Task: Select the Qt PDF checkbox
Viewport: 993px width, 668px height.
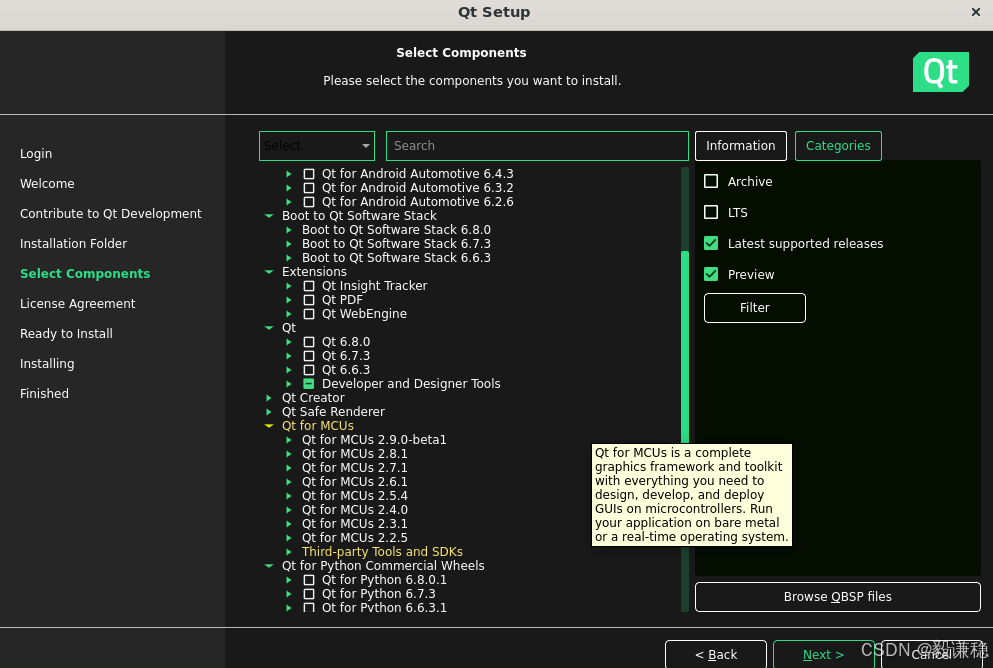Action: click(309, 299)
